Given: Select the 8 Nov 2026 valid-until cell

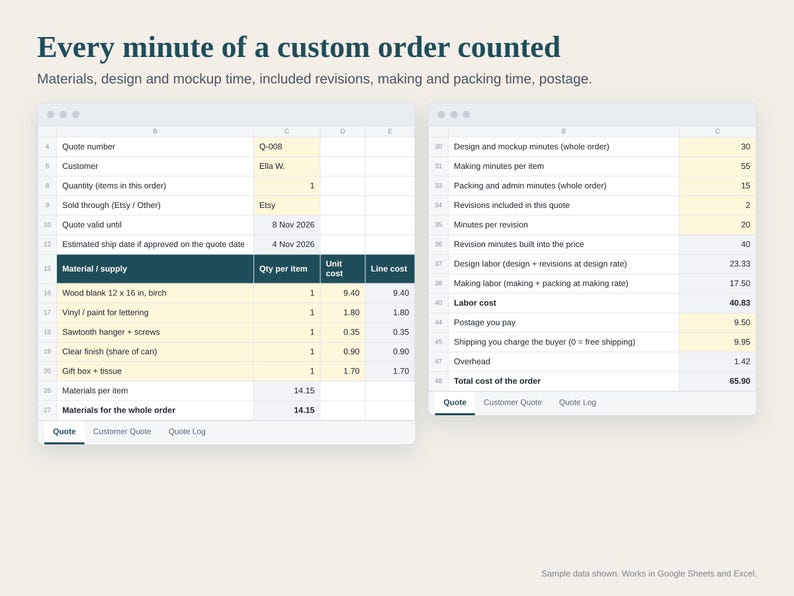Looking at the screenshot, I should point(287,225).
